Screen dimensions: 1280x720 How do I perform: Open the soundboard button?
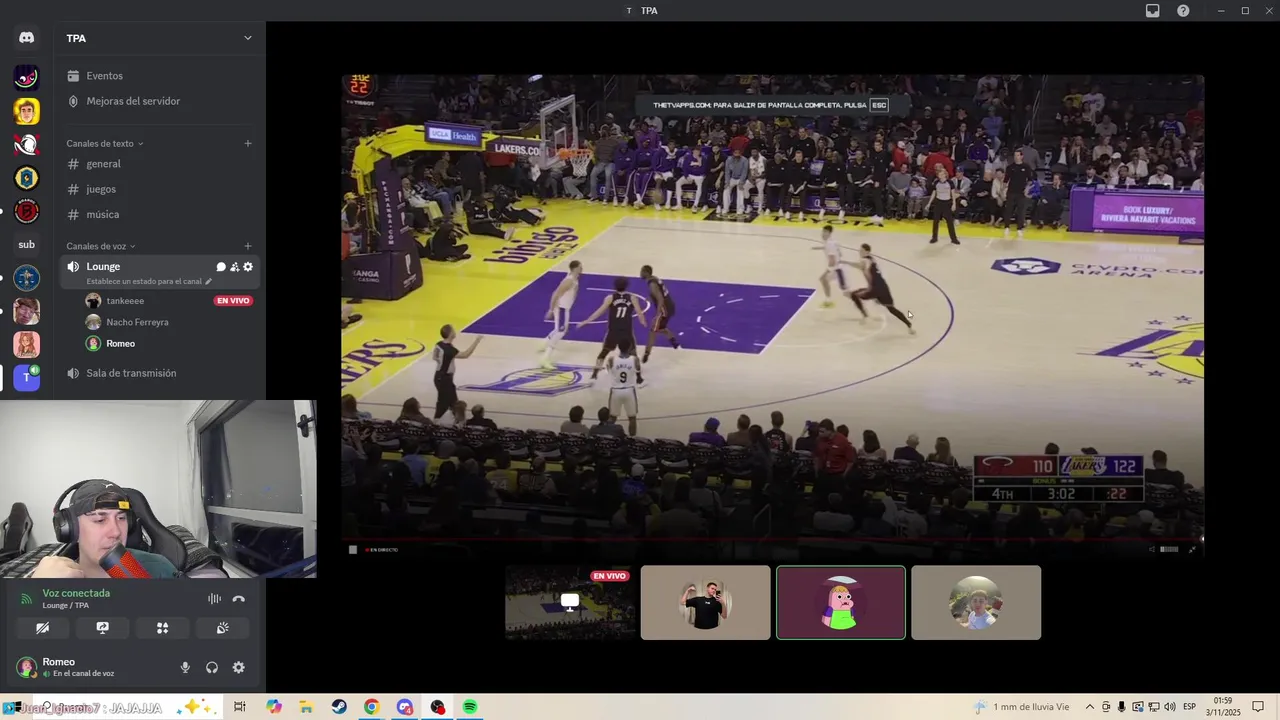coord(222,628)
